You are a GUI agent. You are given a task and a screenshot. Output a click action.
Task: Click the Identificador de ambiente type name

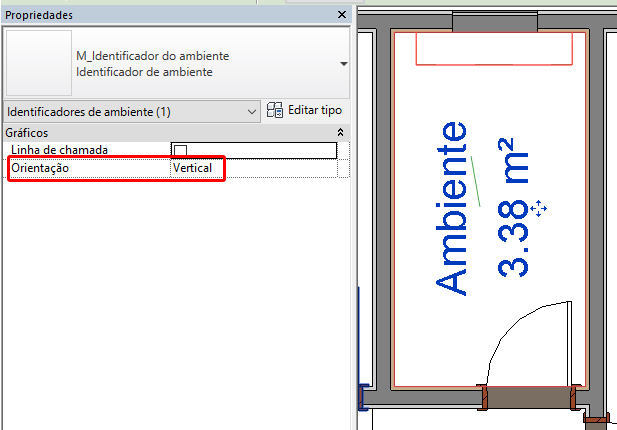click(144, 72)
